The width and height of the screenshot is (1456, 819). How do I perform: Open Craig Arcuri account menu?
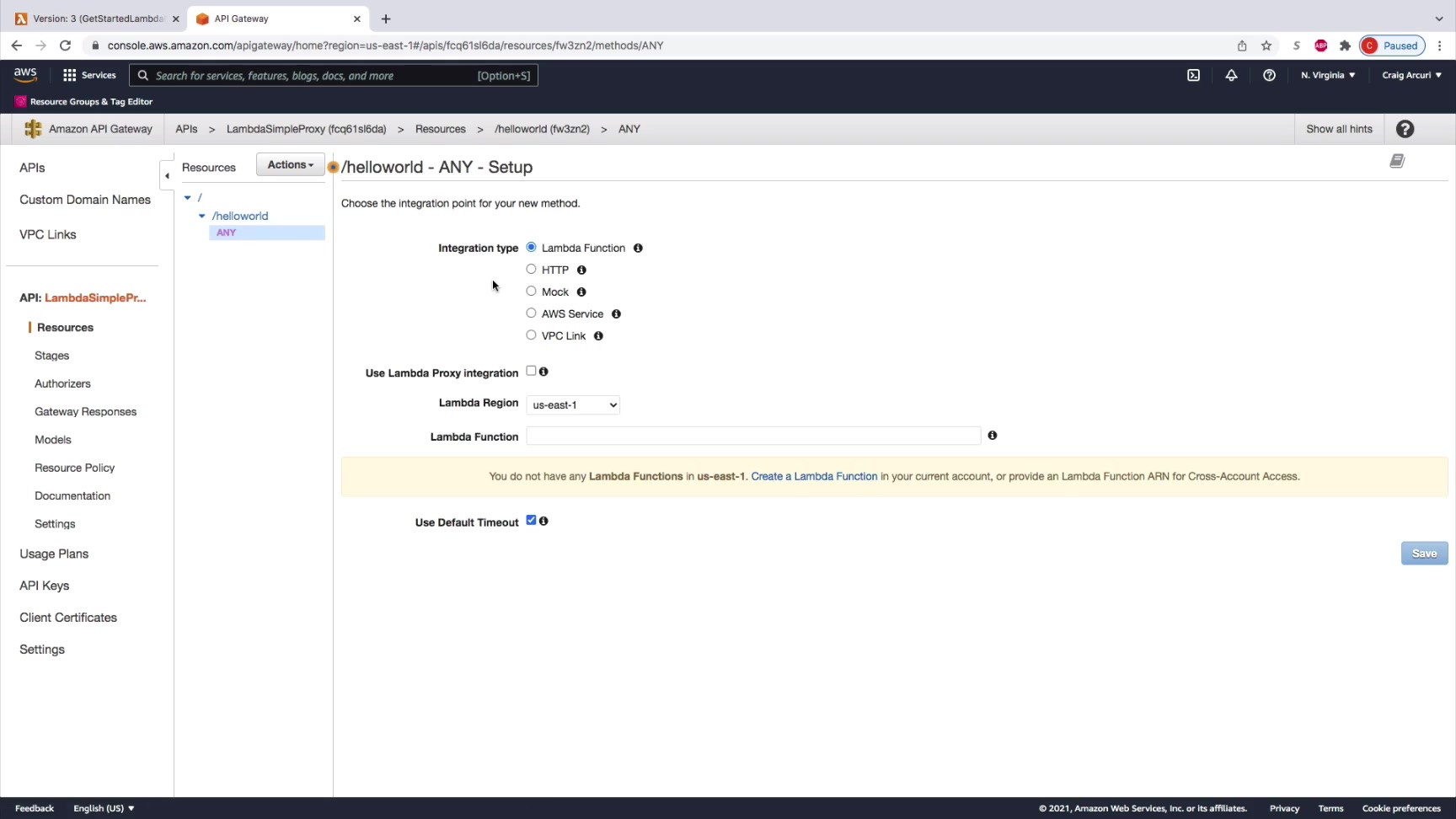(x=1411, y=75)
